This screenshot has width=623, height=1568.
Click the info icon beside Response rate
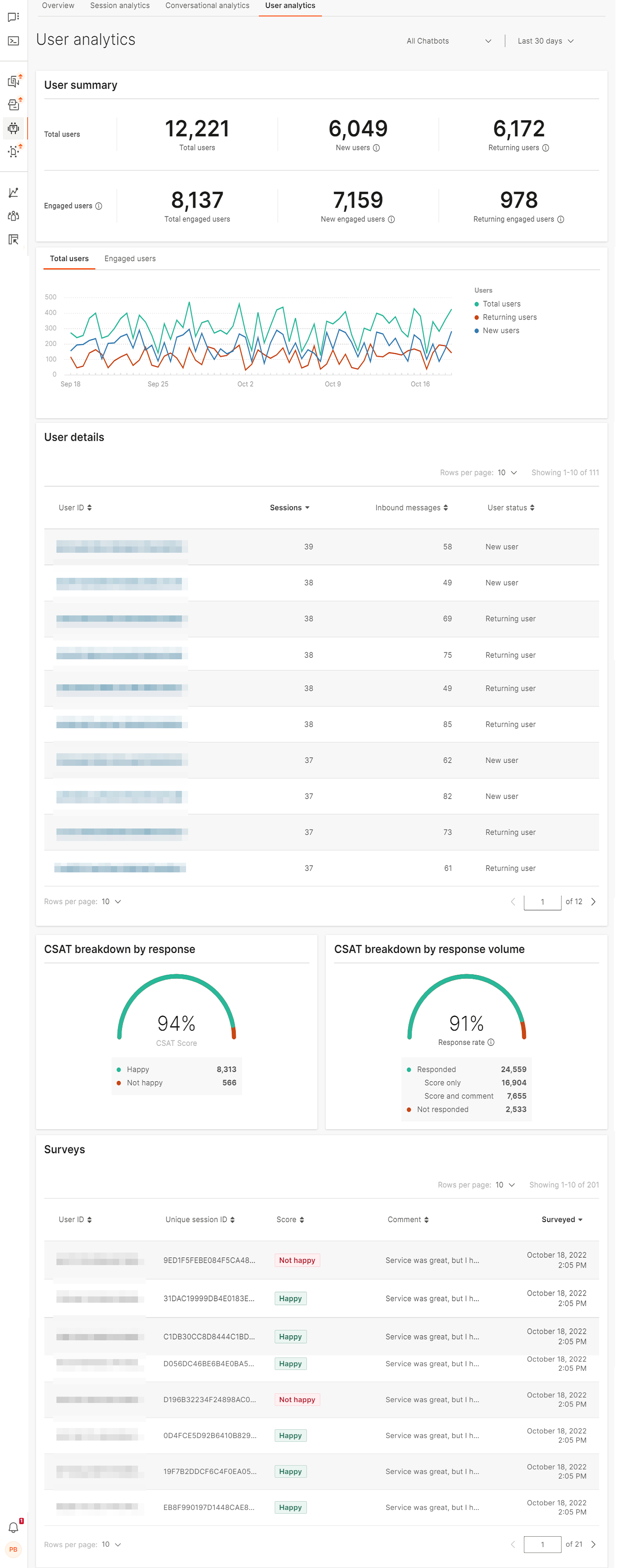coord(491,1042)
